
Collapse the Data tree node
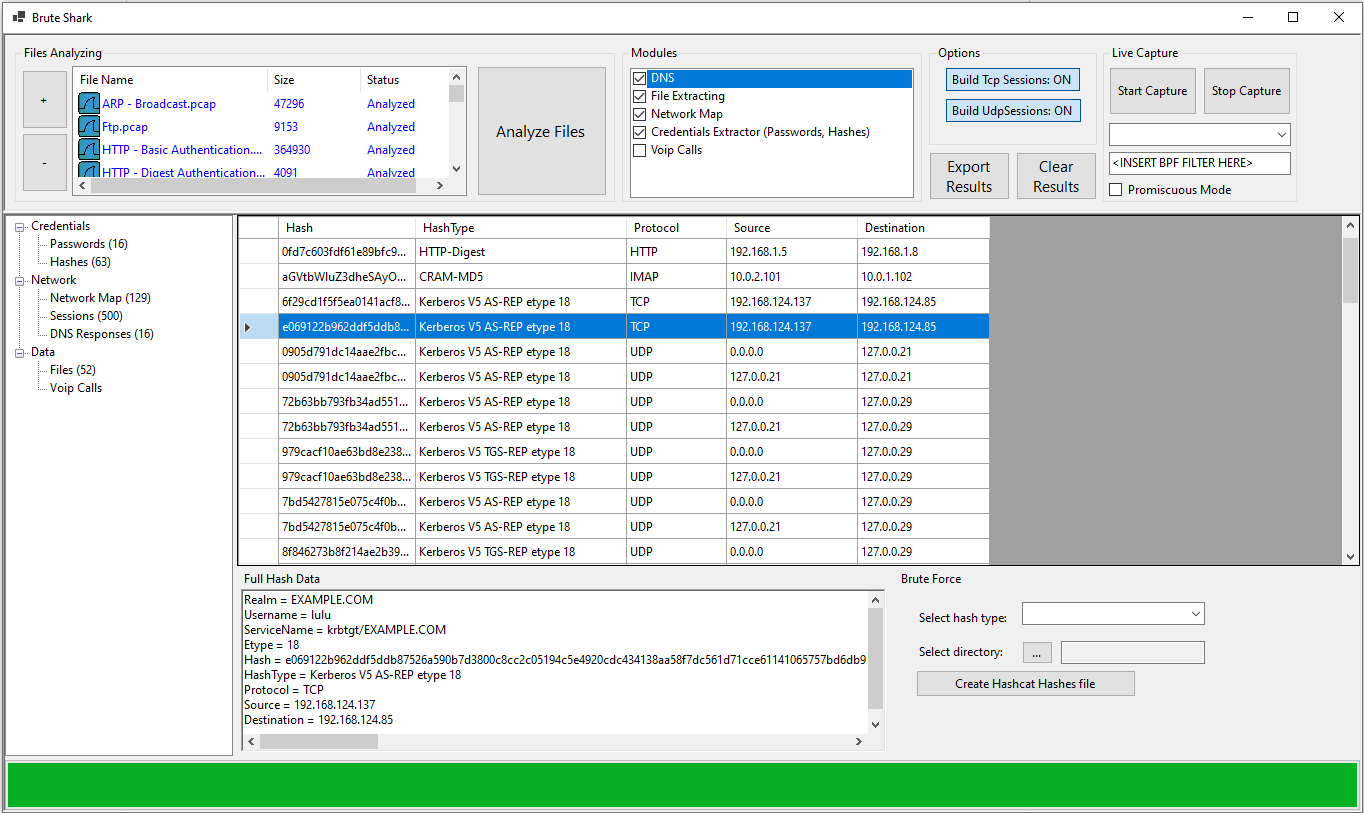pyautogui.click(x=20, y=353)
